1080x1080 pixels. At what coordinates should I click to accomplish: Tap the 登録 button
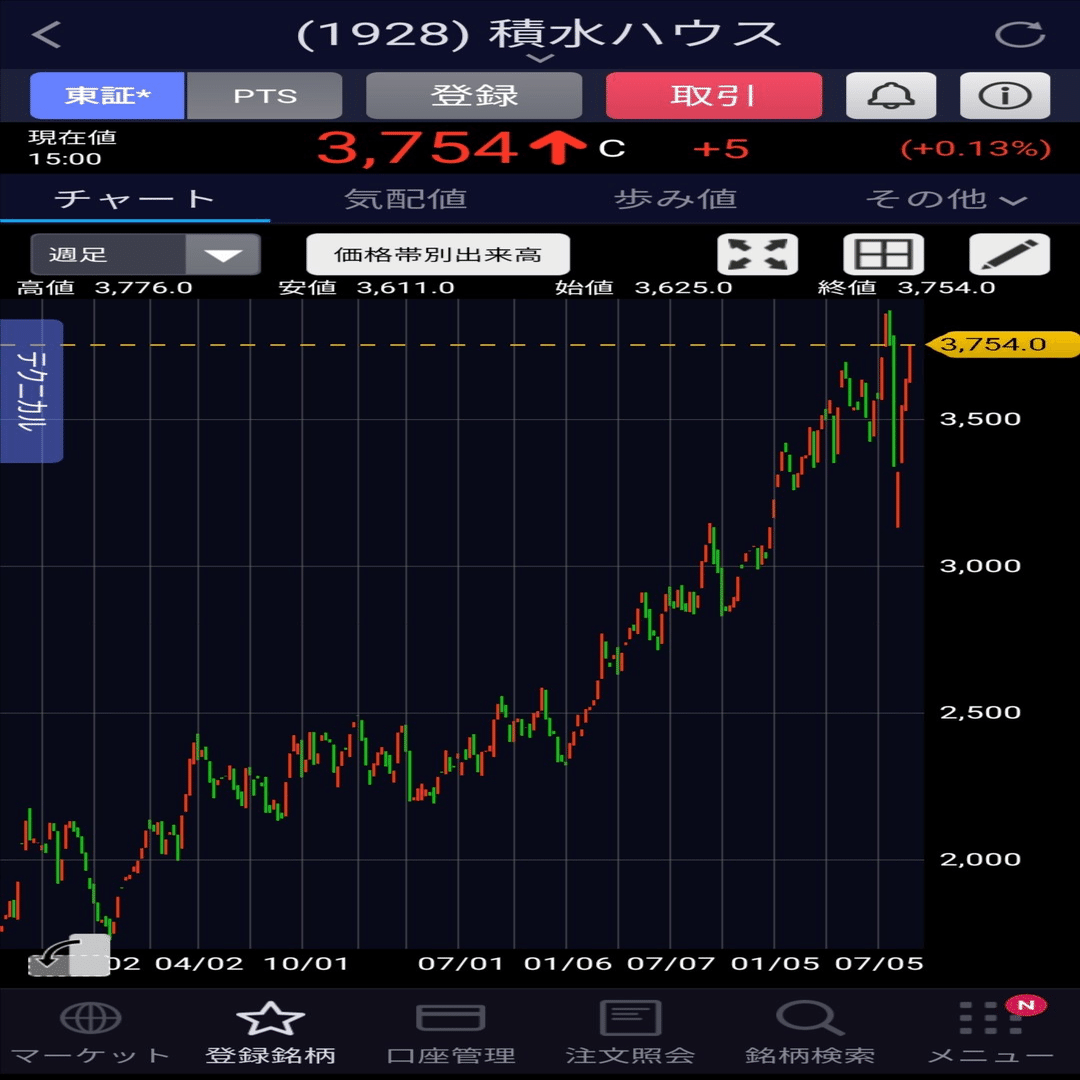[474, 96]
